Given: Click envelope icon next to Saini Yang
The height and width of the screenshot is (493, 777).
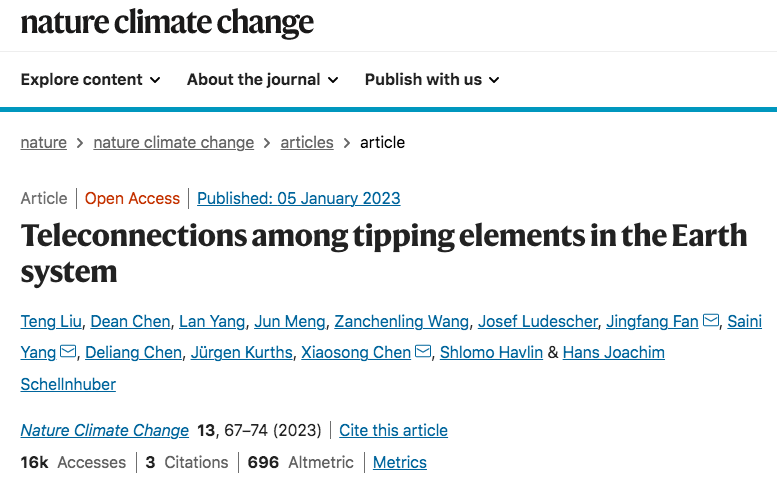Looking at the screenshot, I should click(68, 352).
